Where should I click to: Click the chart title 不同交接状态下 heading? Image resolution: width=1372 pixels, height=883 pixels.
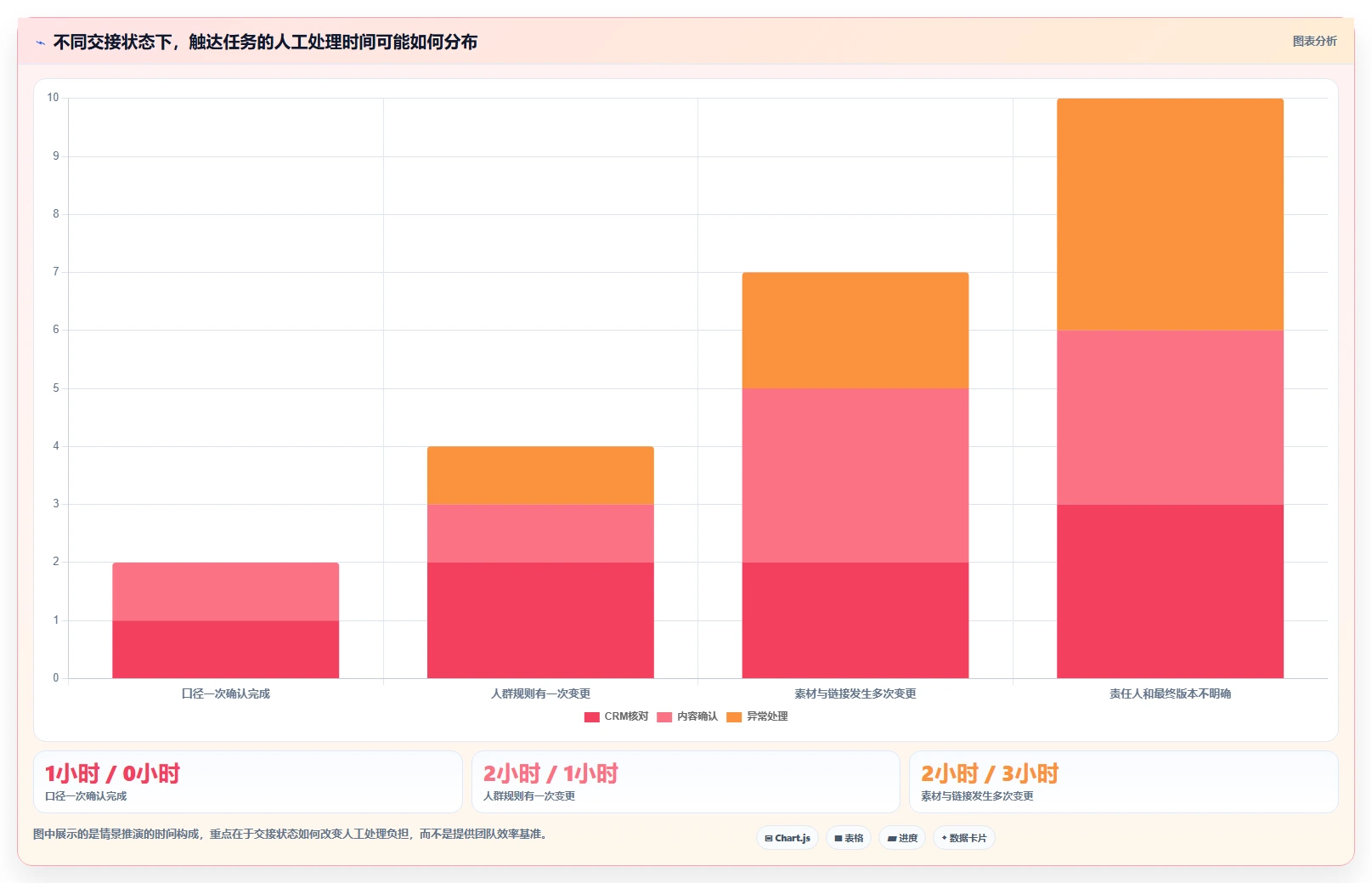click(265, 42)
